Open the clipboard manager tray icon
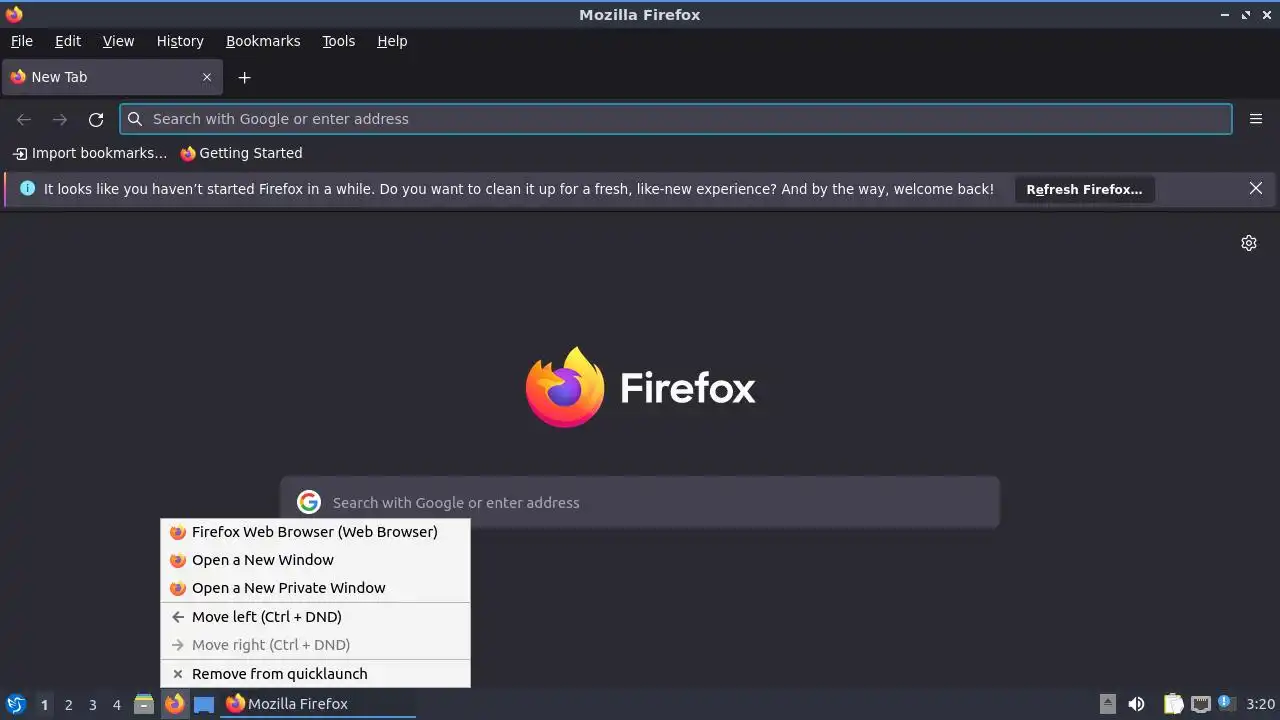 1174,704
